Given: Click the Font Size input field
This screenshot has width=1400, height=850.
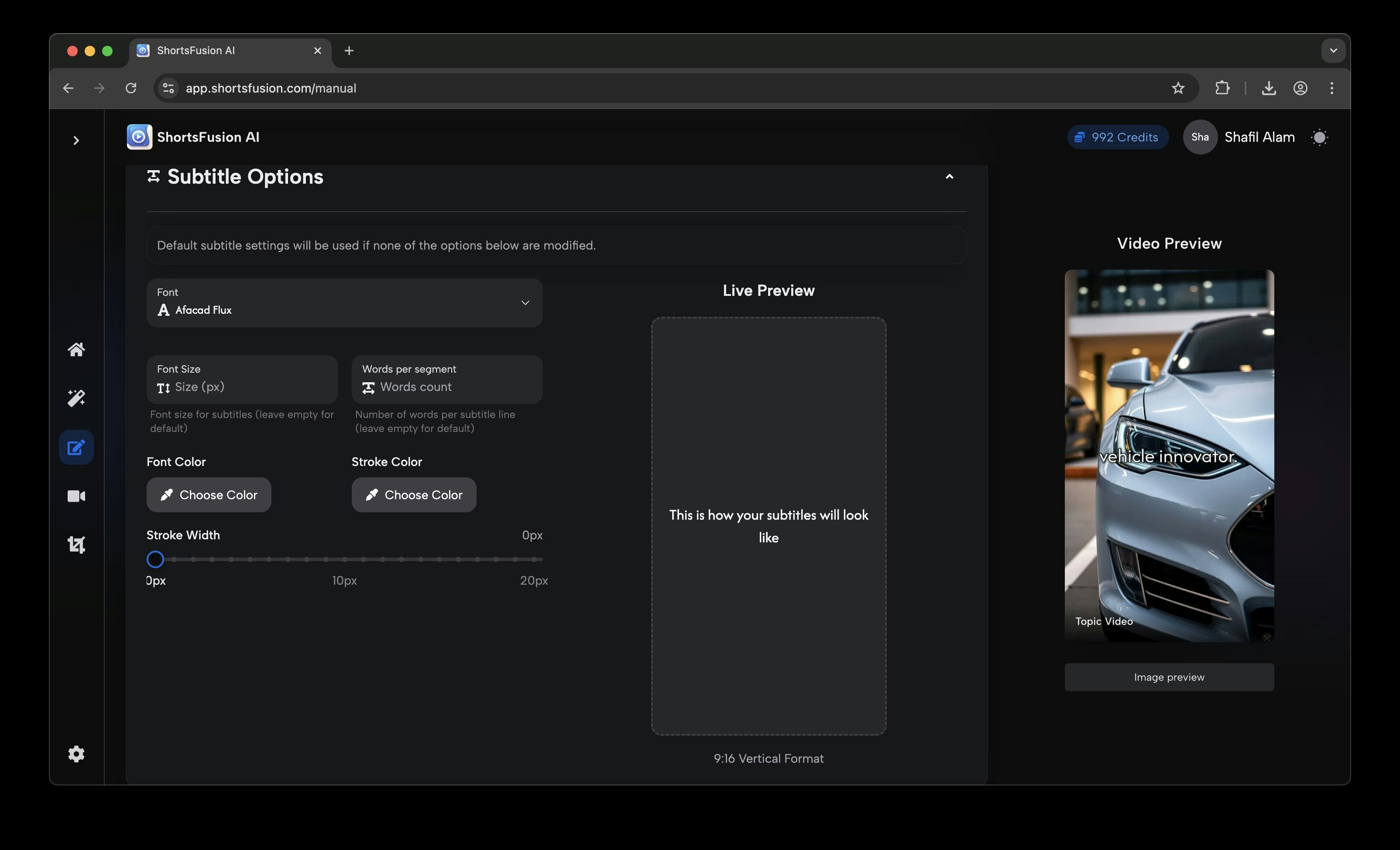Looking at the screenshot, I should (241, 387).
